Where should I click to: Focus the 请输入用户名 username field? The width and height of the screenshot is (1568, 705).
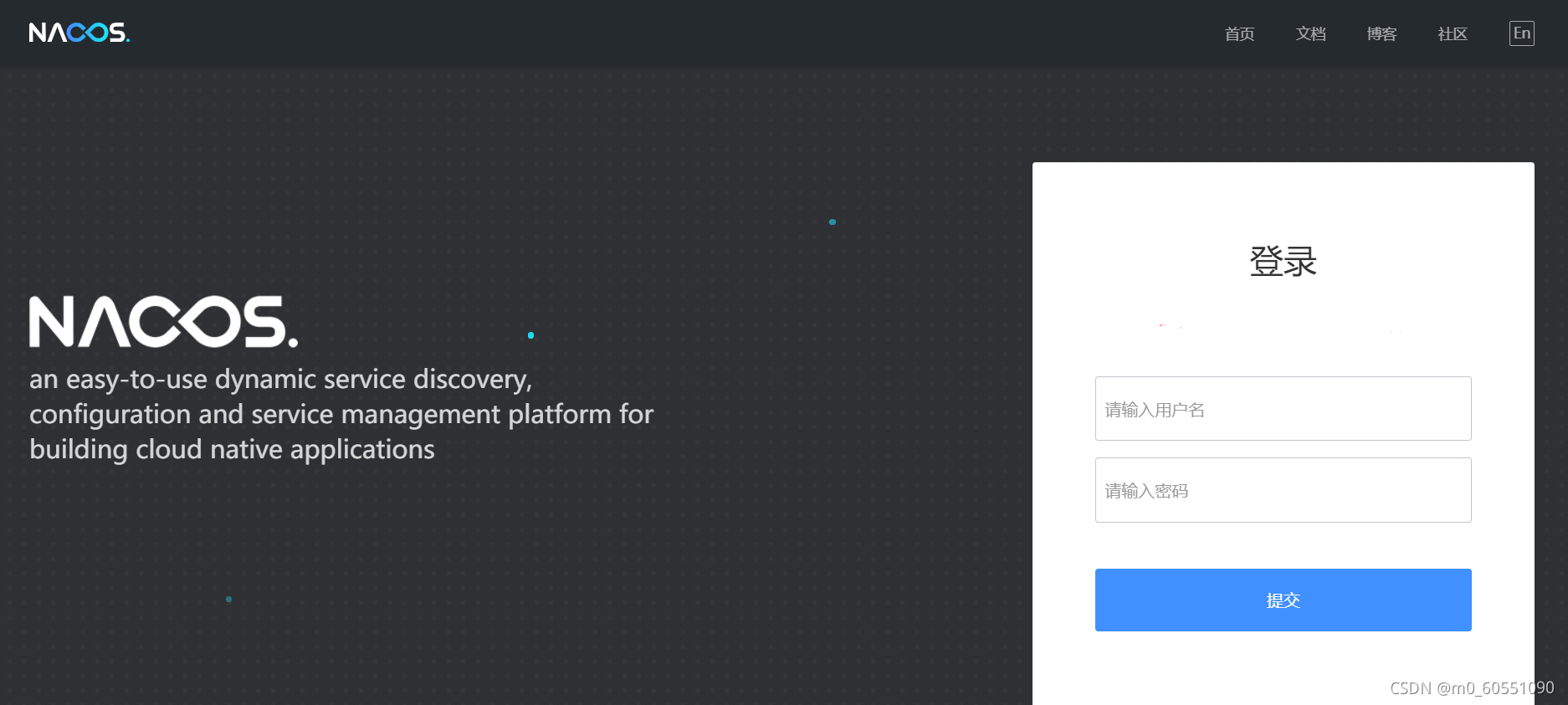tap(1283, 409)
